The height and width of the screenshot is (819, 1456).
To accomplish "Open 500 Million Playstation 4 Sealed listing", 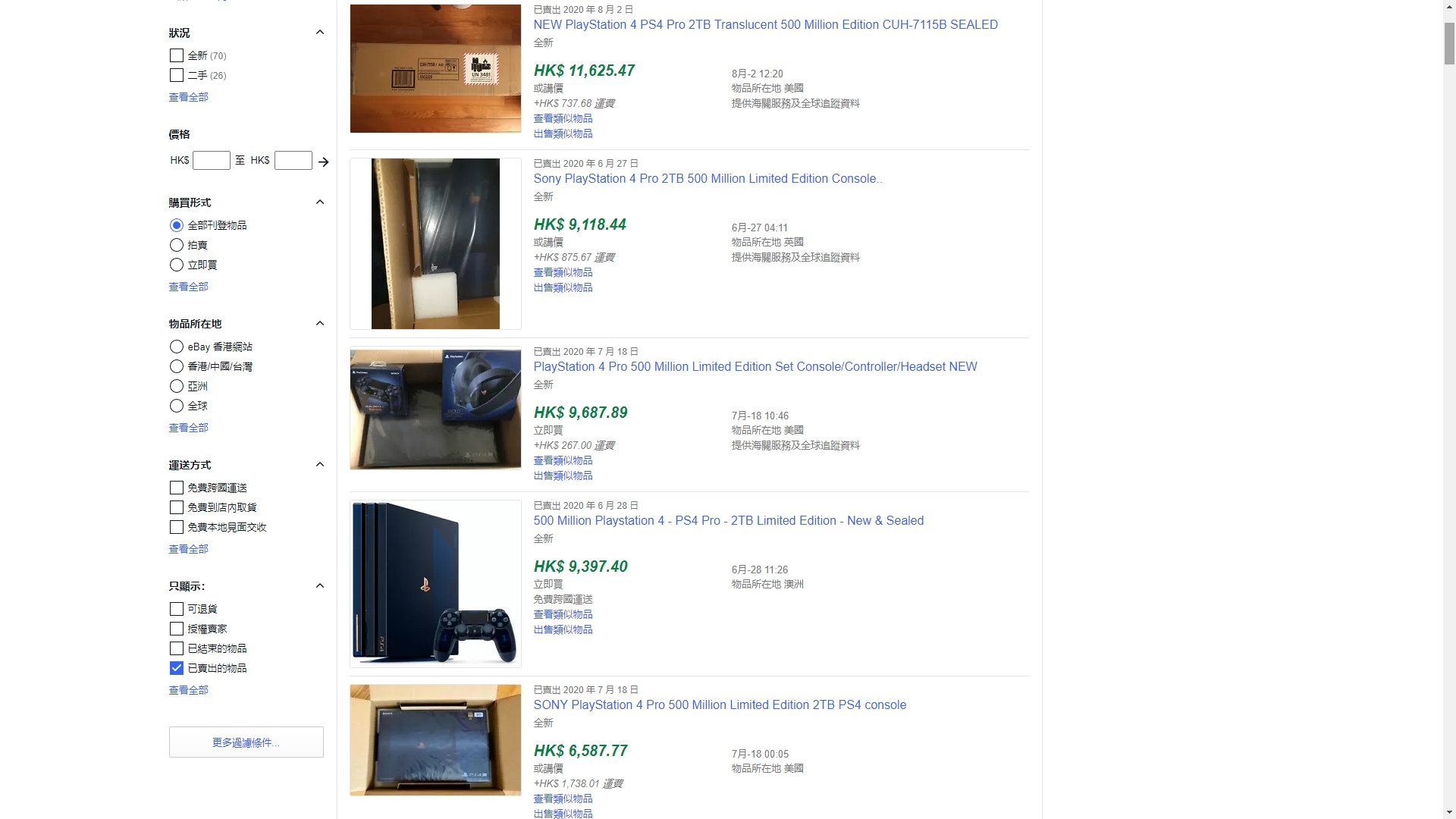I will 728,520.
